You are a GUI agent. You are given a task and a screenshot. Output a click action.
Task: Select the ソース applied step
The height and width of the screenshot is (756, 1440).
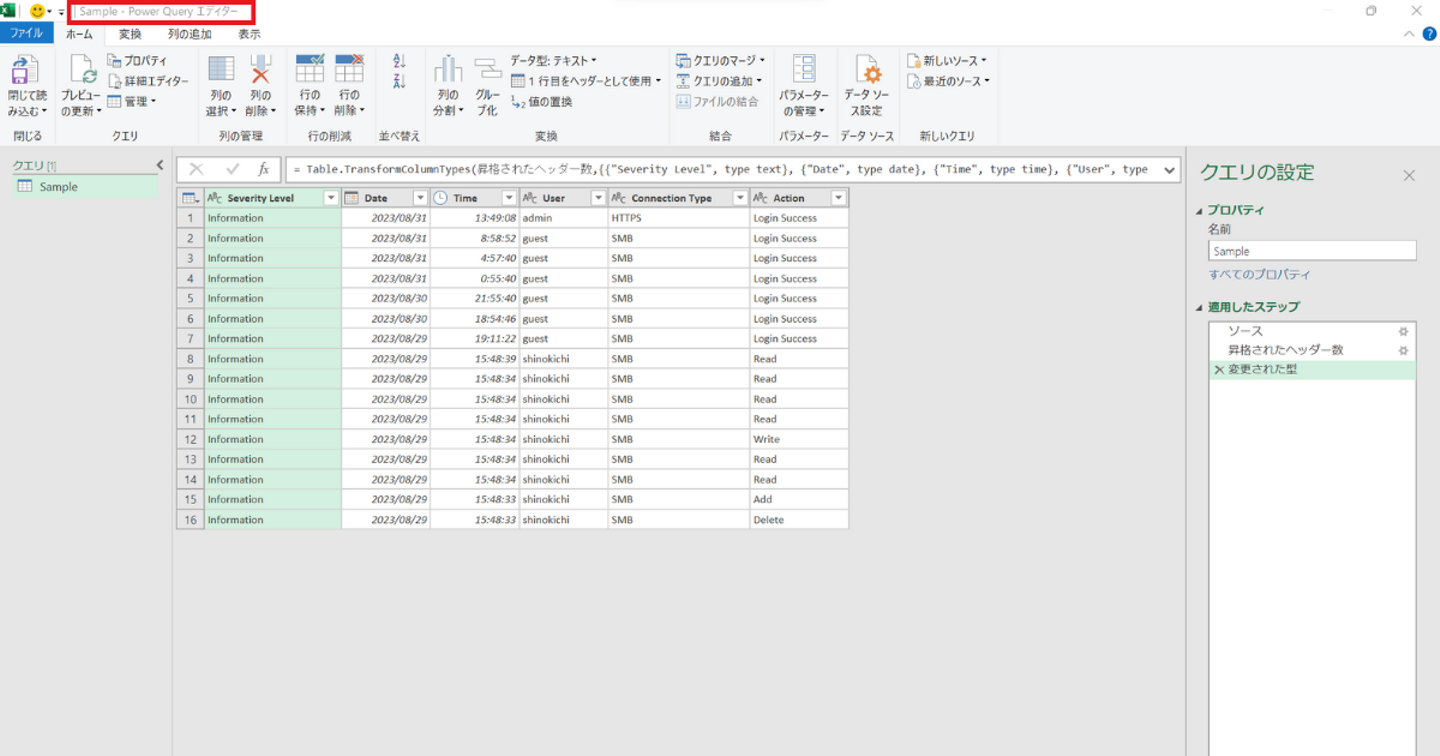pyautogui.click(x=1245, y=331)
